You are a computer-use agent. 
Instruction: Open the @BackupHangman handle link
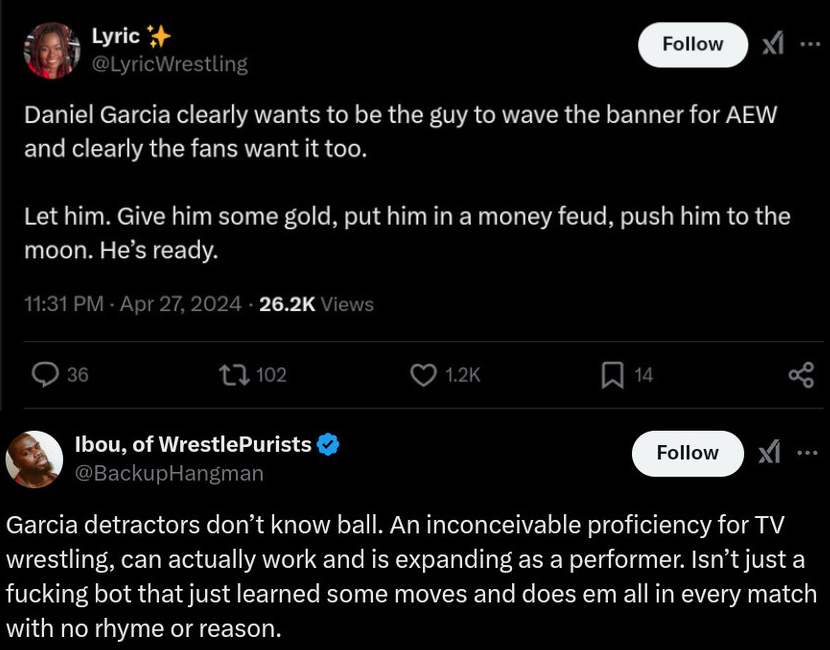pos(169,473)
